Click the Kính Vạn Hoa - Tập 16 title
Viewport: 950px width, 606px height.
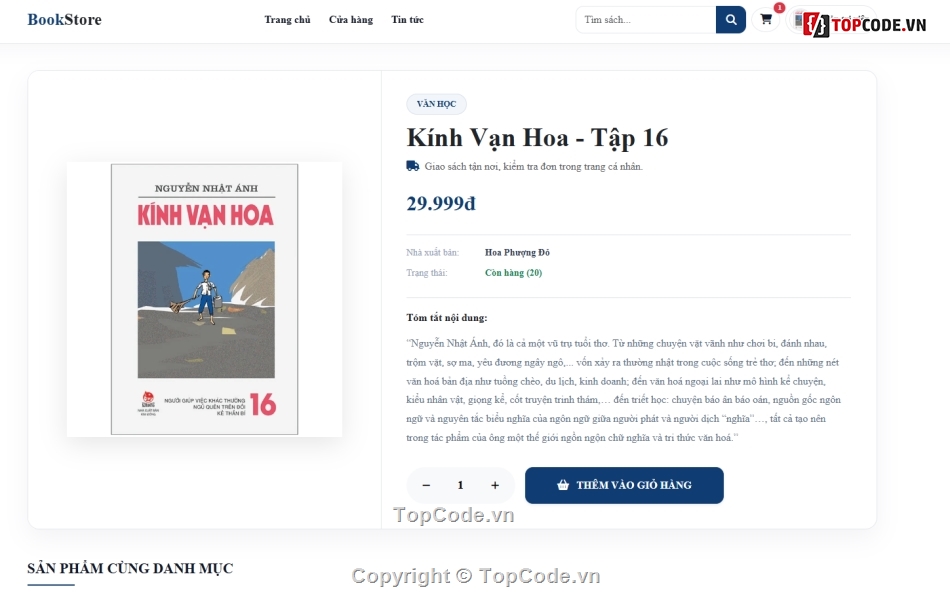pos(537,138)
